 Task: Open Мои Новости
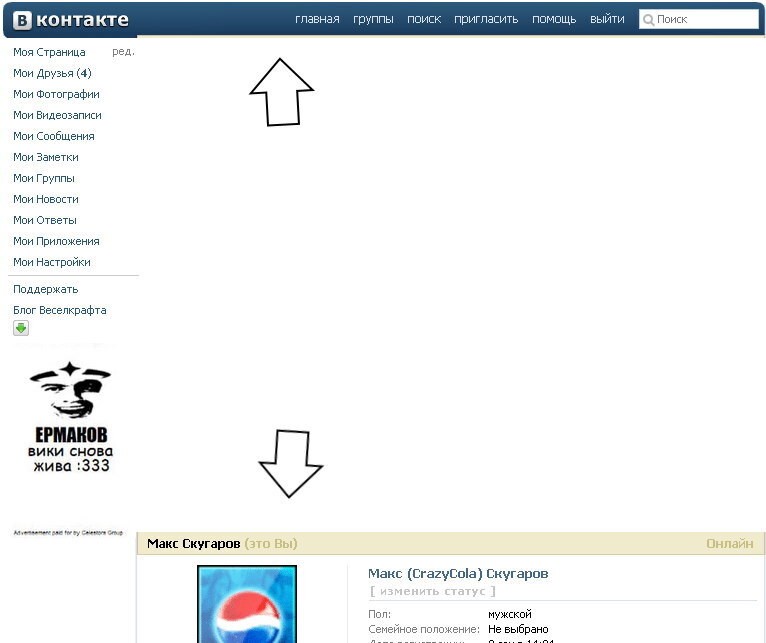(x=46, y=199)
